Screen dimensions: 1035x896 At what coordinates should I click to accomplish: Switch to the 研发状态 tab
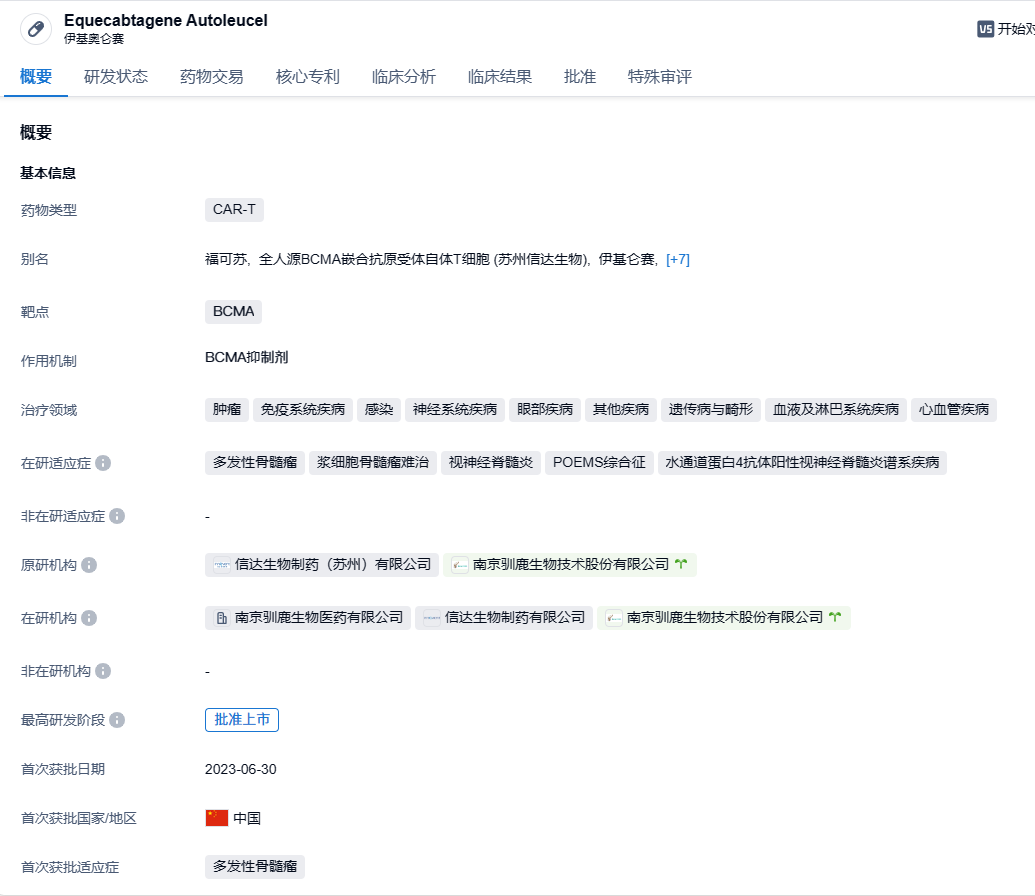pyautogui.click(x=116, y=77)
